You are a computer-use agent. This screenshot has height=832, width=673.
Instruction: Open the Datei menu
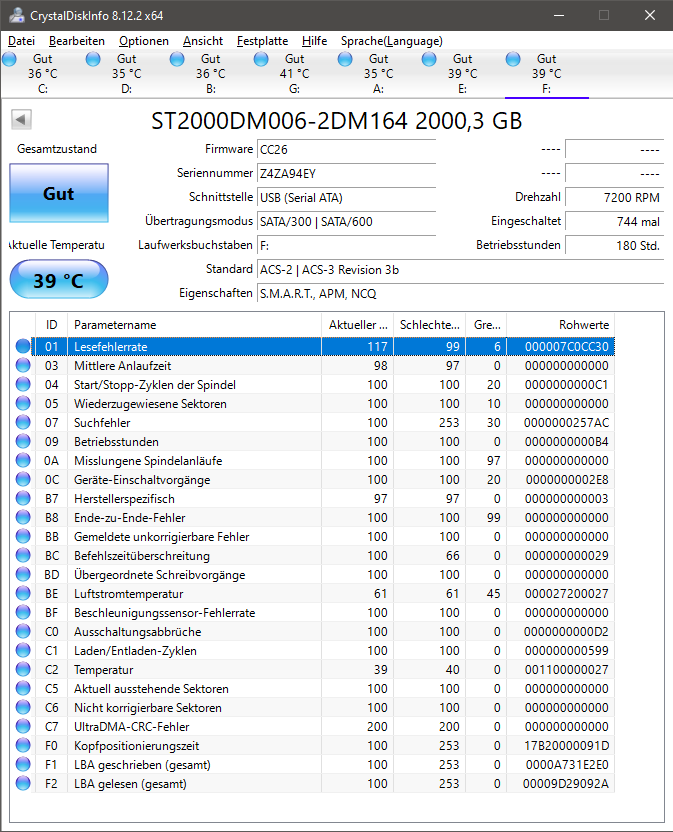pyautogui.click(x=21, y=41)
